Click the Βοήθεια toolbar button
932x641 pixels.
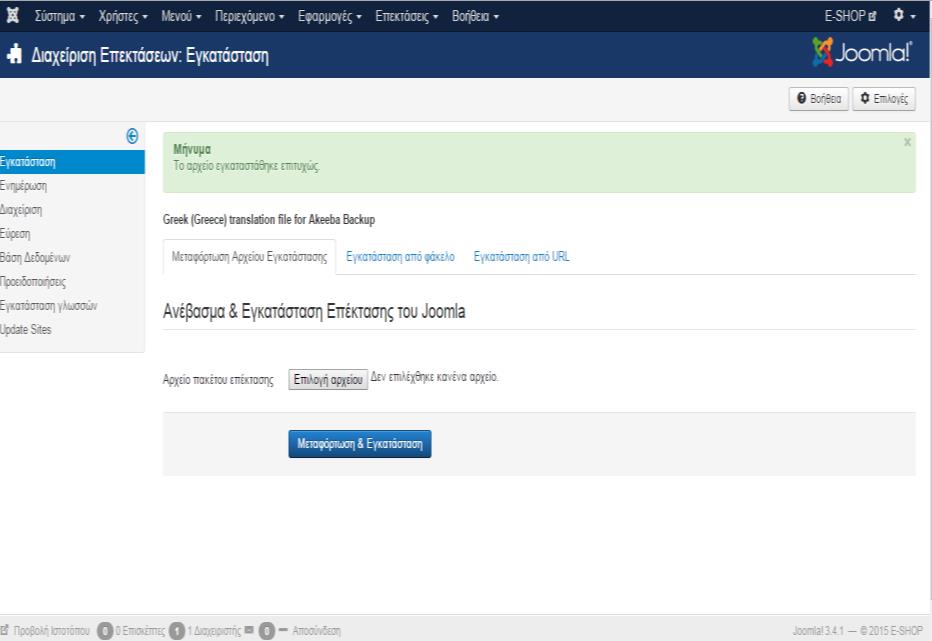click(x=818, y=99)
